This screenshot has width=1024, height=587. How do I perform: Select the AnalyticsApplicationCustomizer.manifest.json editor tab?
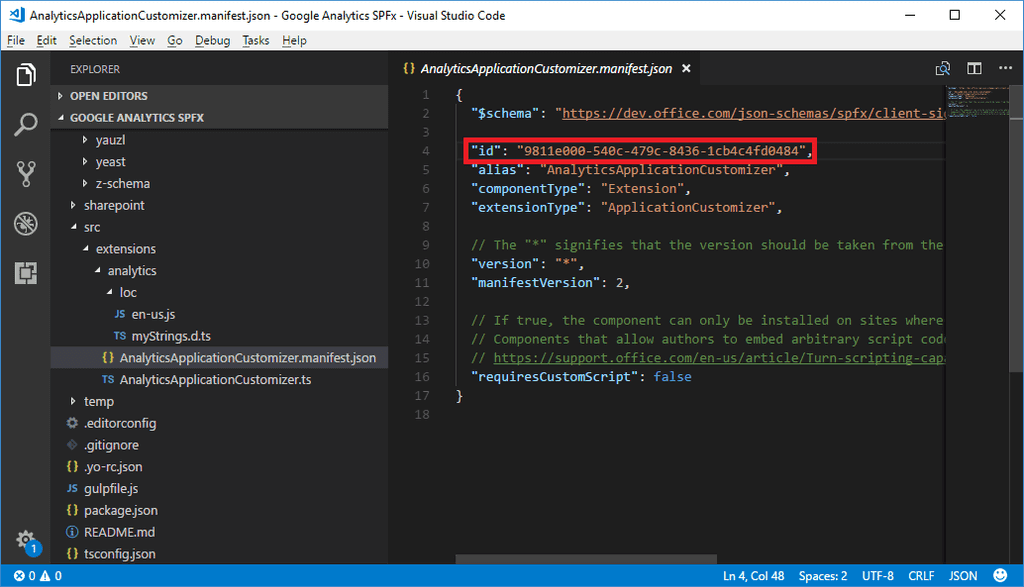[x=546, y=69]
